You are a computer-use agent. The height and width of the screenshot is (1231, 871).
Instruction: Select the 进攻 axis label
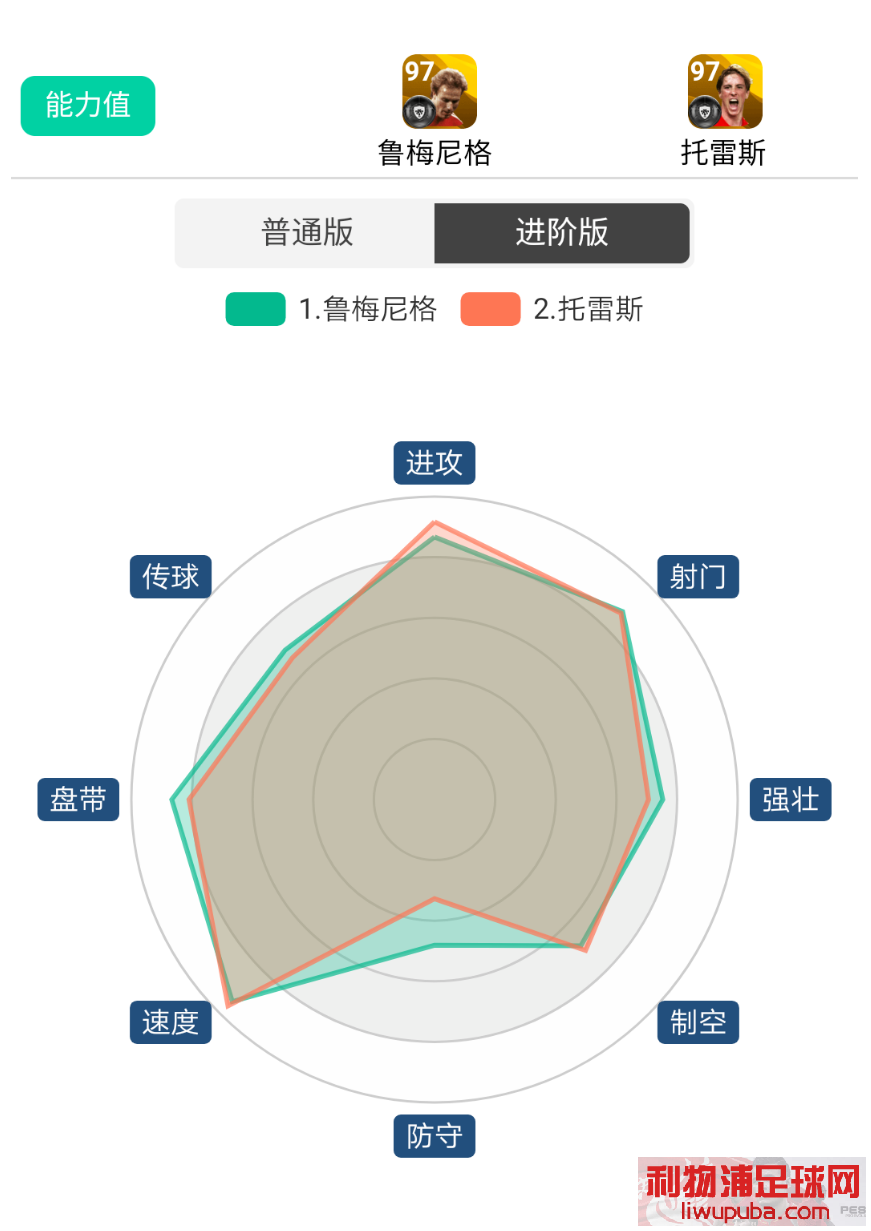[434, 463]
